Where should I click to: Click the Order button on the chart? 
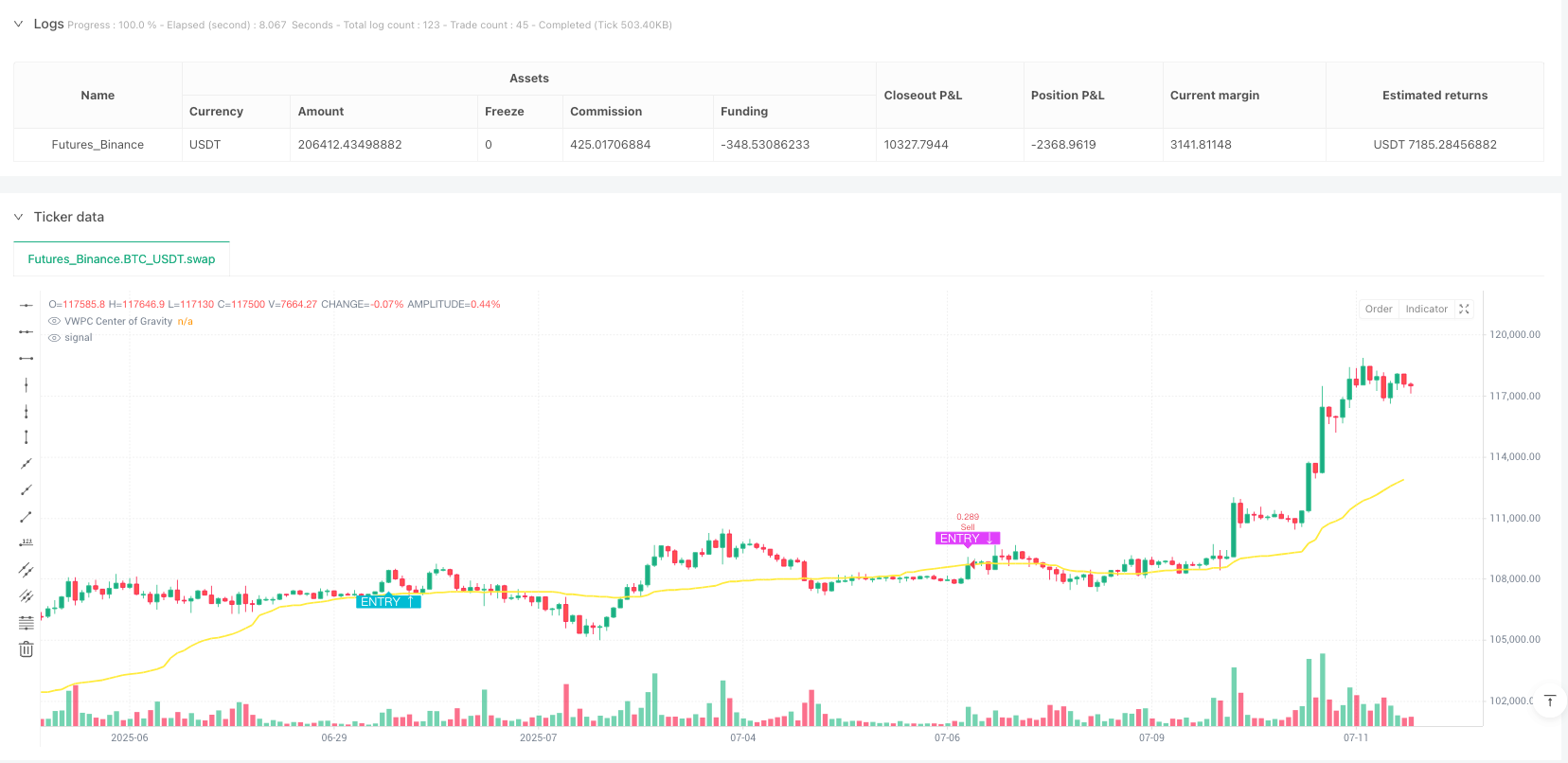click(1379, 309)
